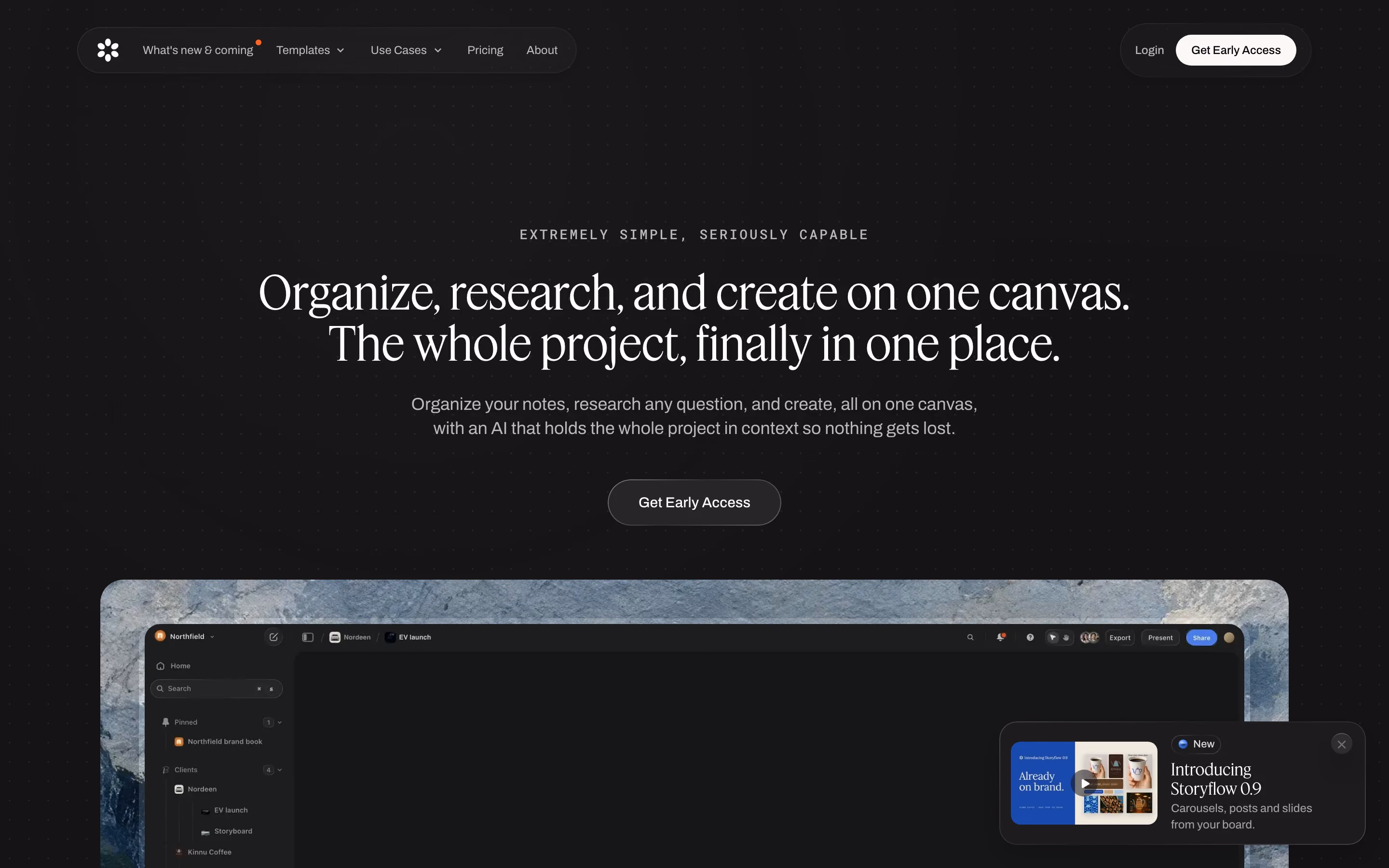Open the user profile avatar
Viewport: 1389px width, 868px height.
pyautogui.click(x=1229, y=637)
